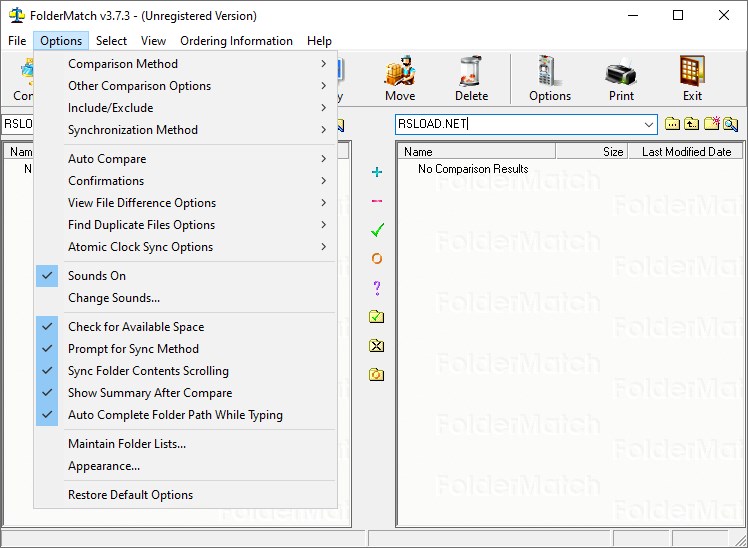748x548 pixels.
Task: Click the Delete toolbar icon
Action: point(471,78)
